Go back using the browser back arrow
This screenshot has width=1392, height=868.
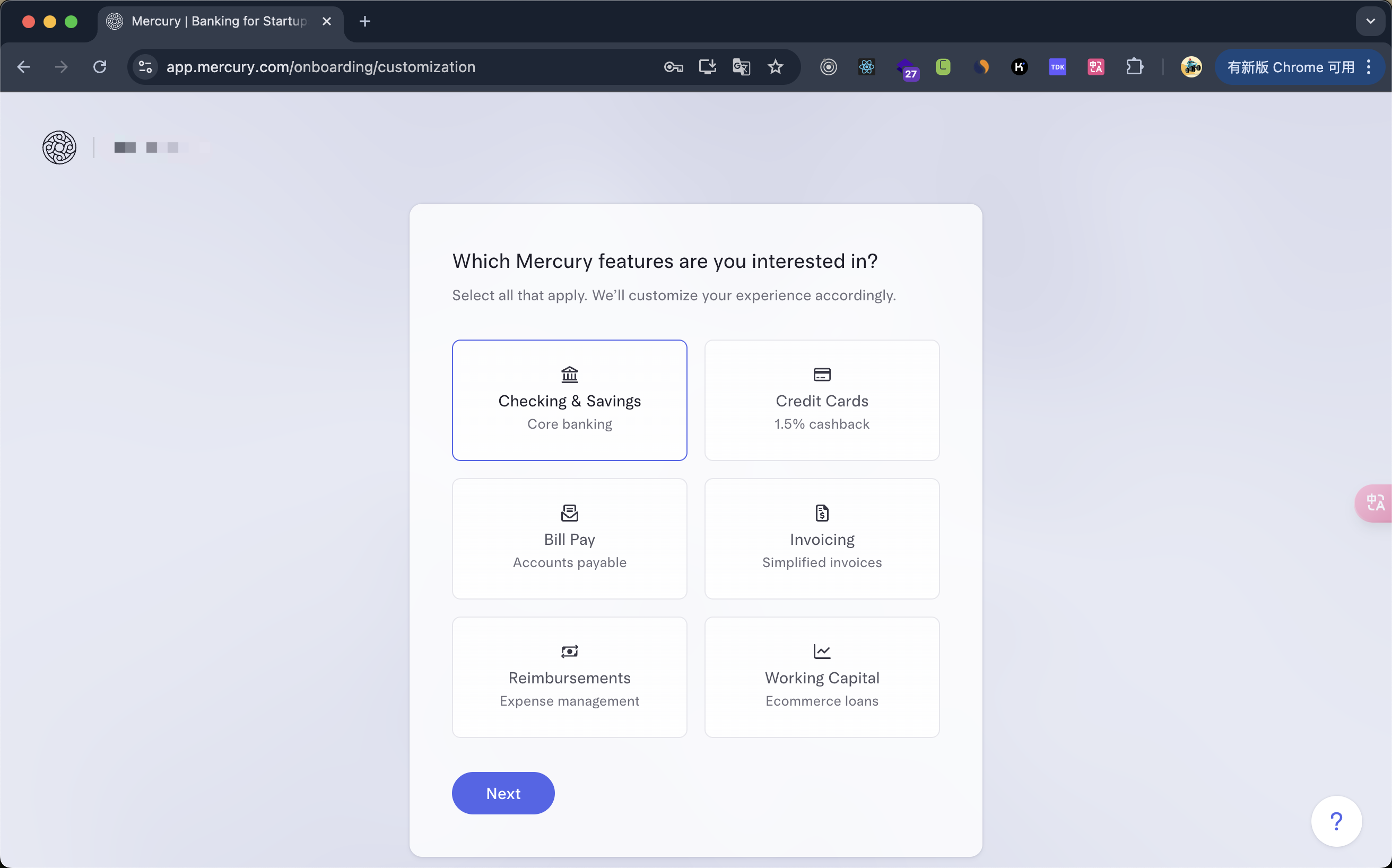click(x=23, y=67)
